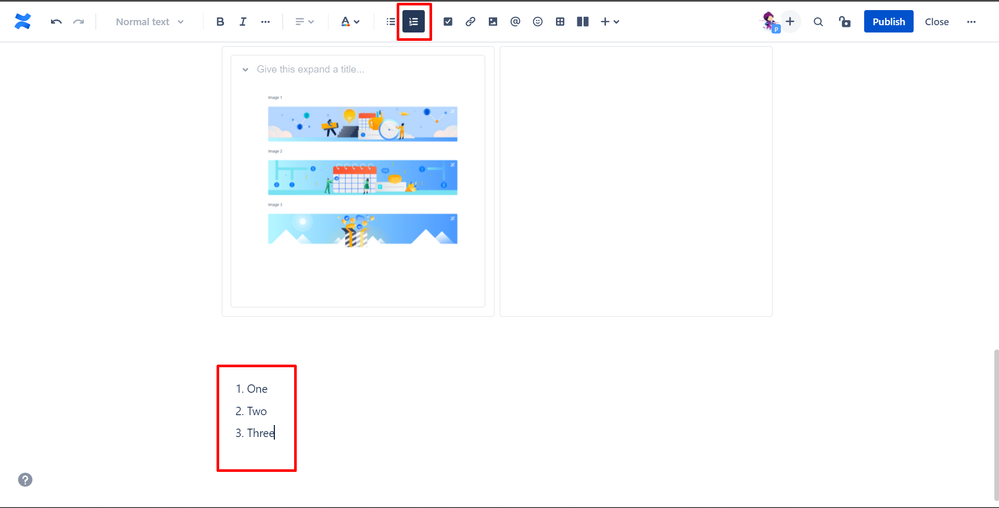Close the editor

[x=937, y=22]
